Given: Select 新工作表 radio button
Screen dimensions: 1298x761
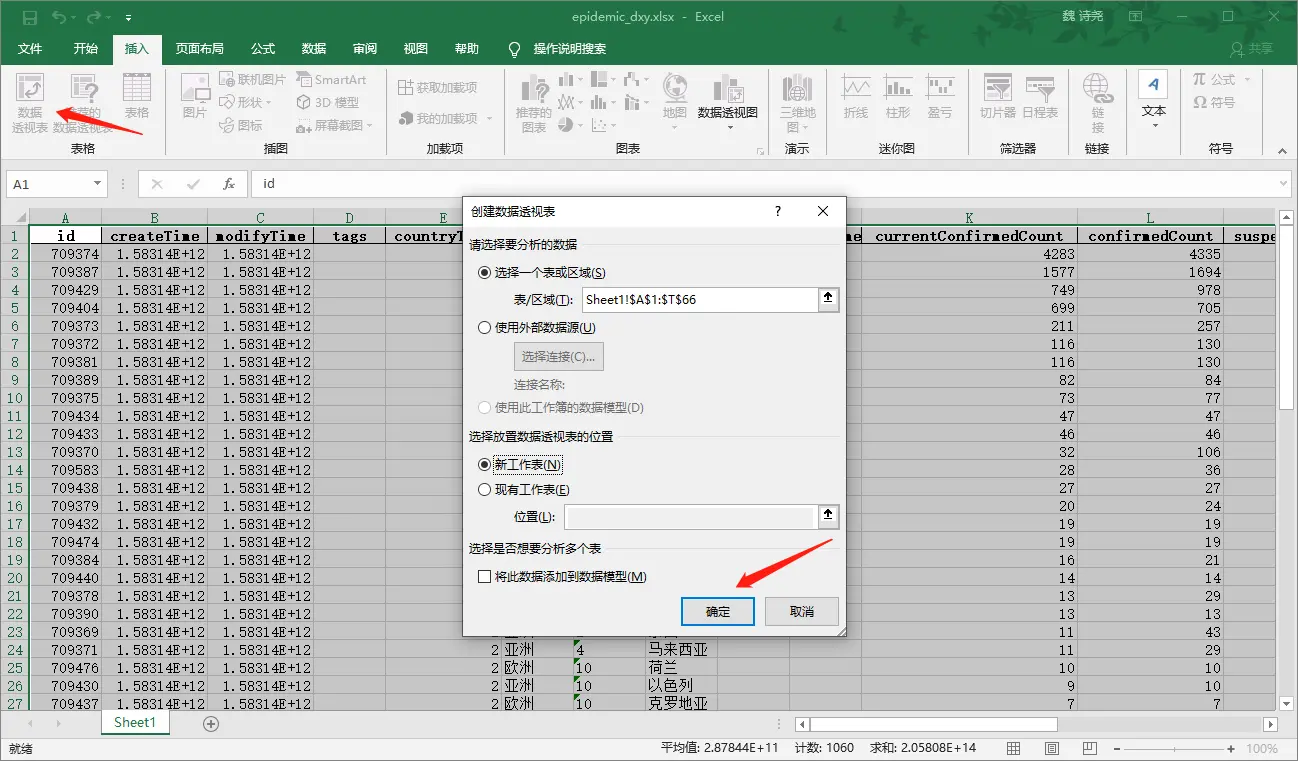Looking at the screenshot, I should coord(485,465).
